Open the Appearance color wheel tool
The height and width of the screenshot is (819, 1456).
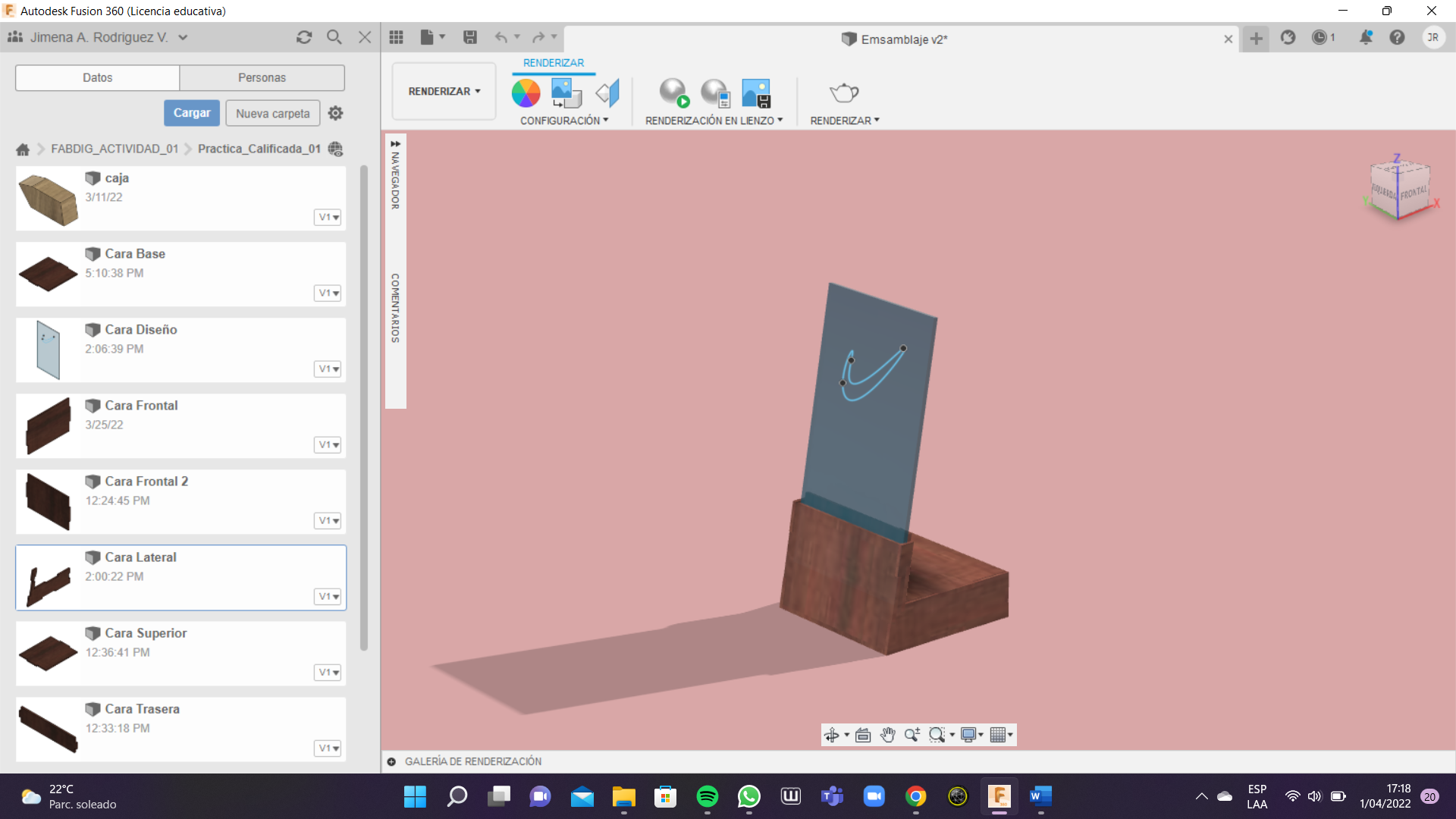[526, 93]
